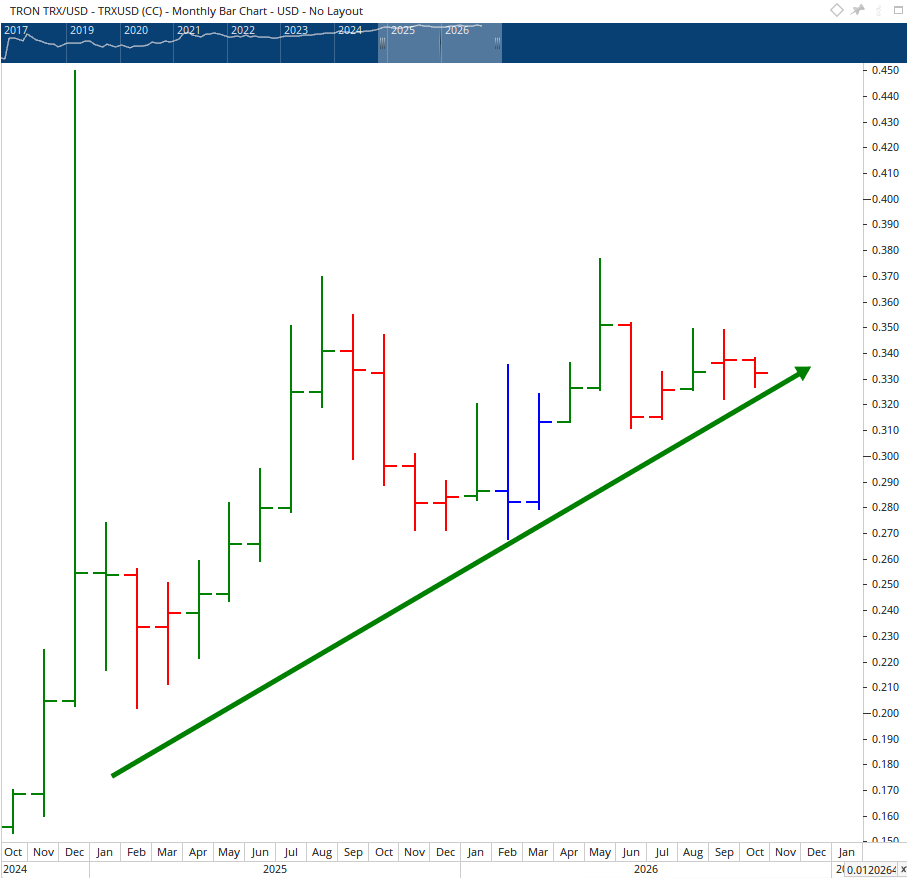Click the Aug 2026 month label

(692, 852)
